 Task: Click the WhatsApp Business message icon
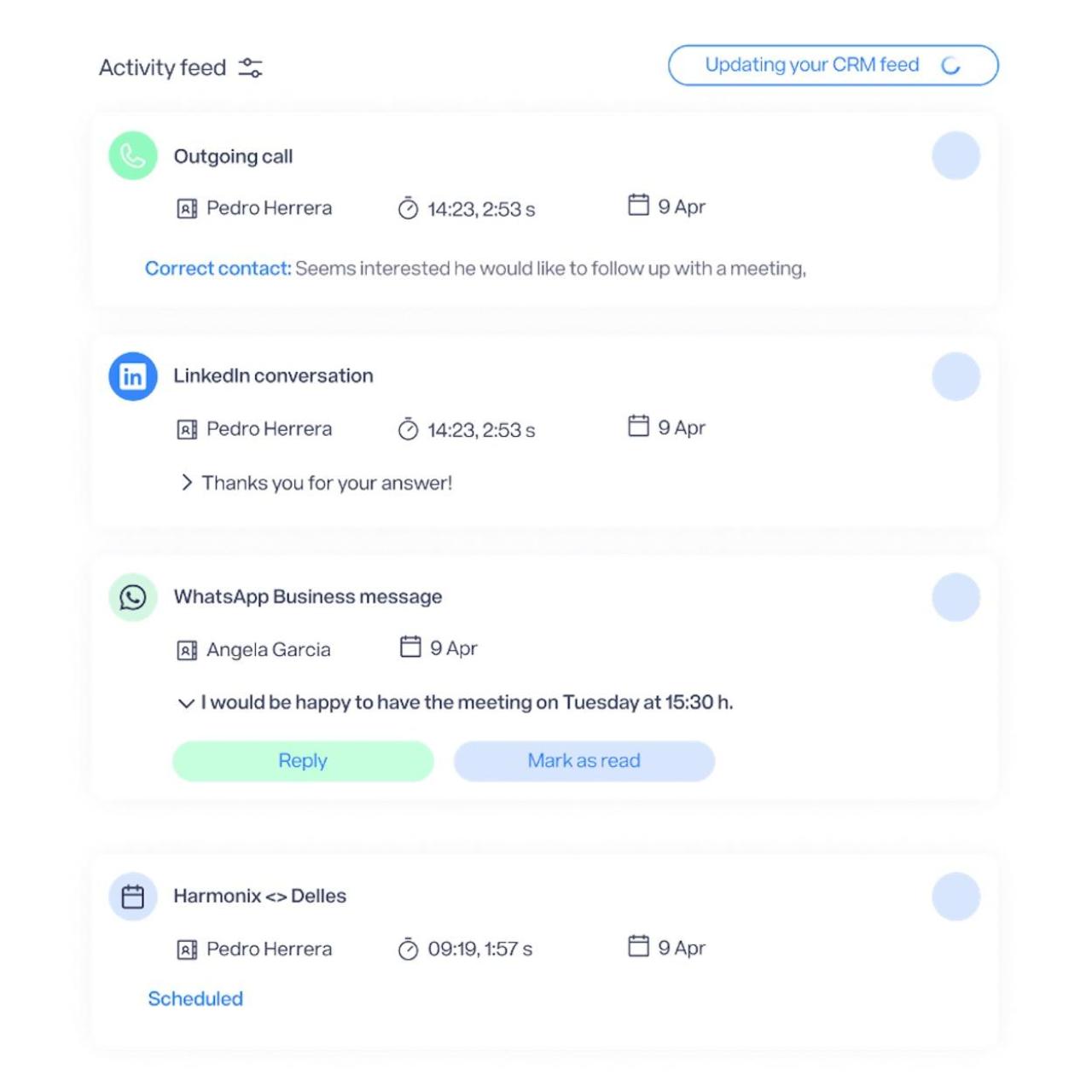pos(133,597)
